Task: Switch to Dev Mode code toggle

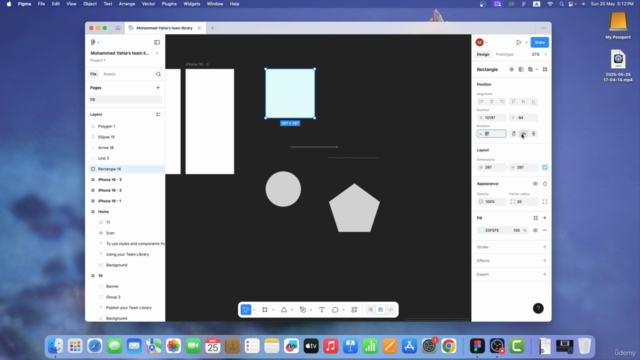Action: [391, 310]
